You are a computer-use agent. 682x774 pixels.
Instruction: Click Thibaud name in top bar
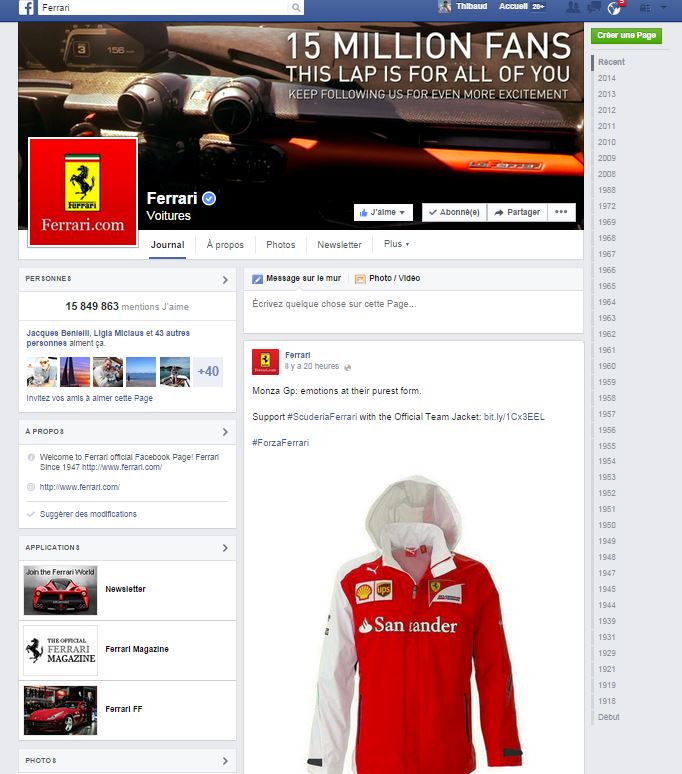point(471,6)
